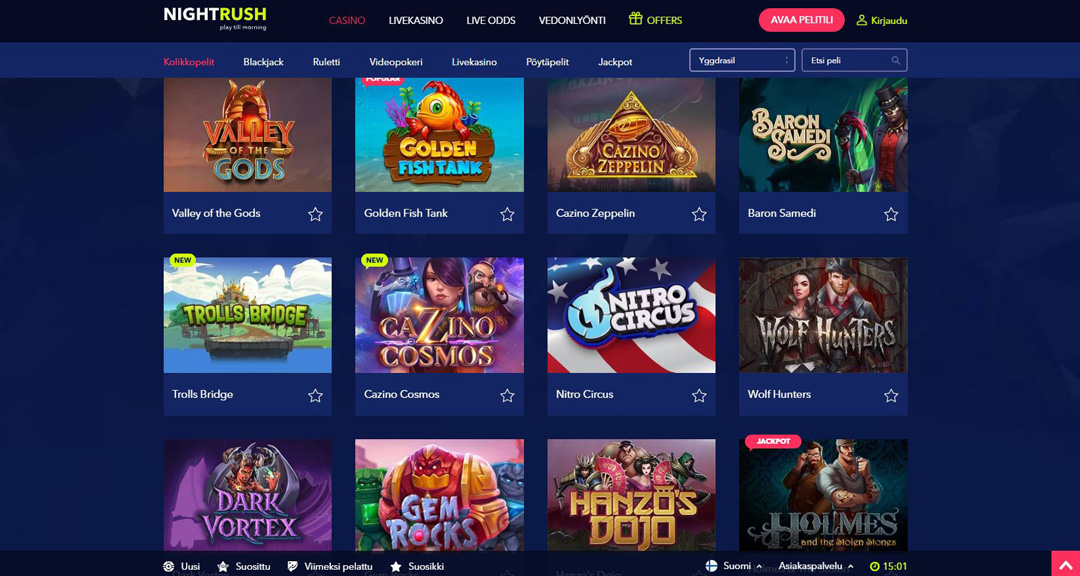
Task: Click the Avaa pelitili button
Action: 801,20
